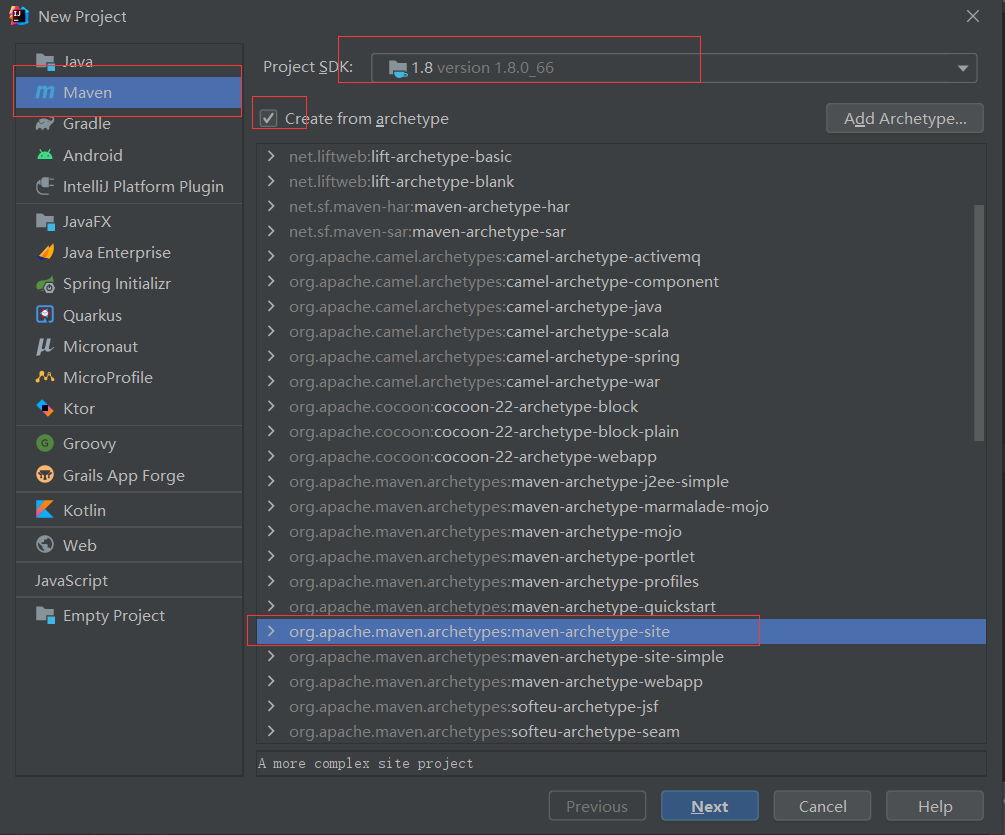The width and height of the screenshot is (1005, 835).
Task: Click the disabled Previous button
Action: 597,806
